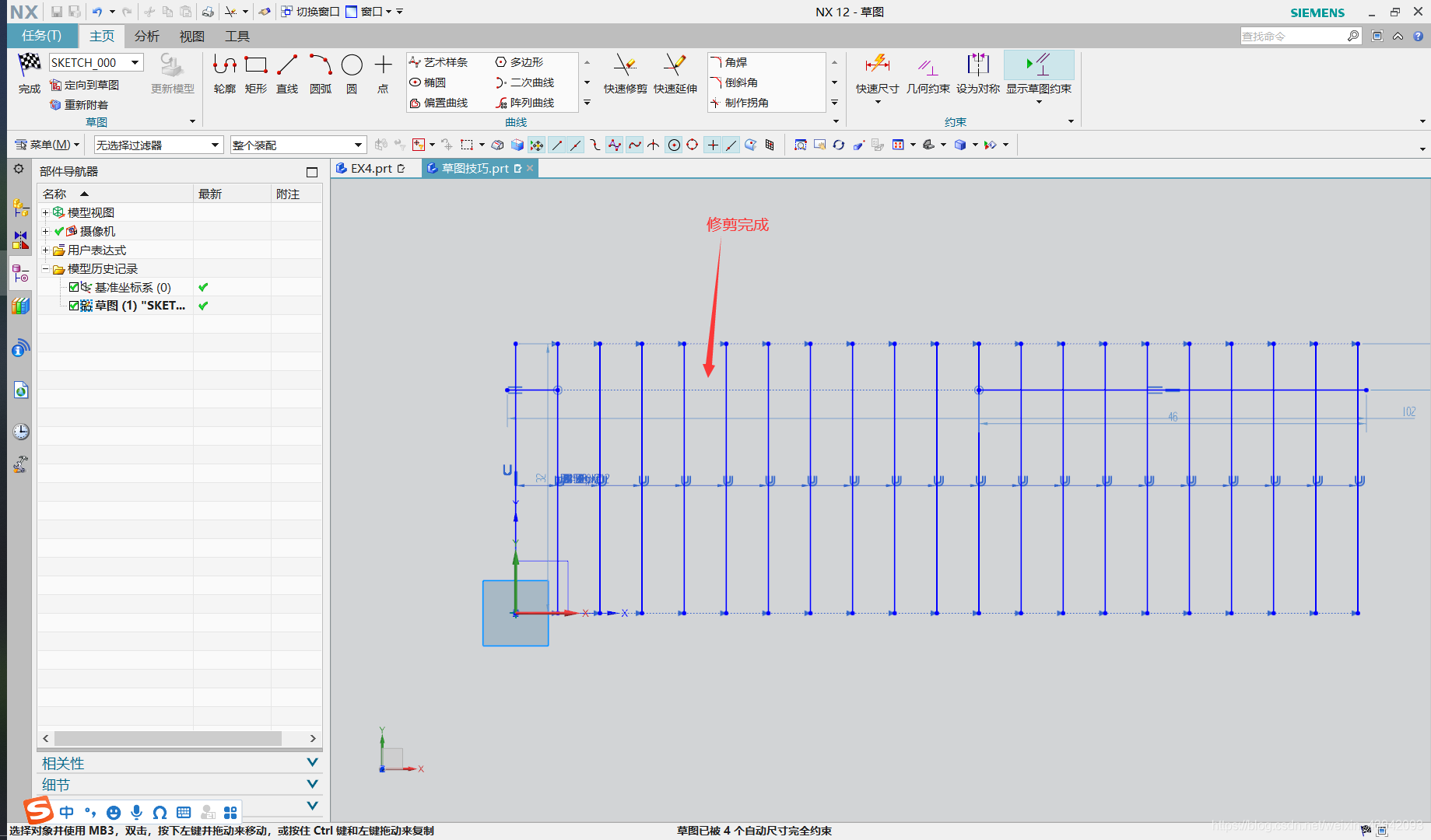This screenshot has width=1431, height=840.
Task: Activate the Quick Extend (快速延伸) tool
Action: 675,74
